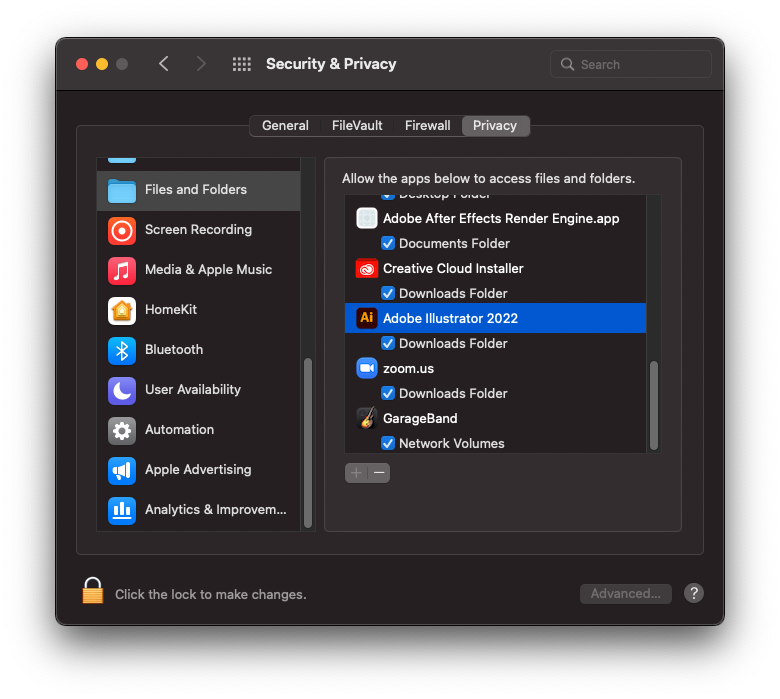Select the Adobe After Effects Render Engine icon
The height and width of the screenshot is (699, 780).
pyautogui.click(x=367, y=218)
